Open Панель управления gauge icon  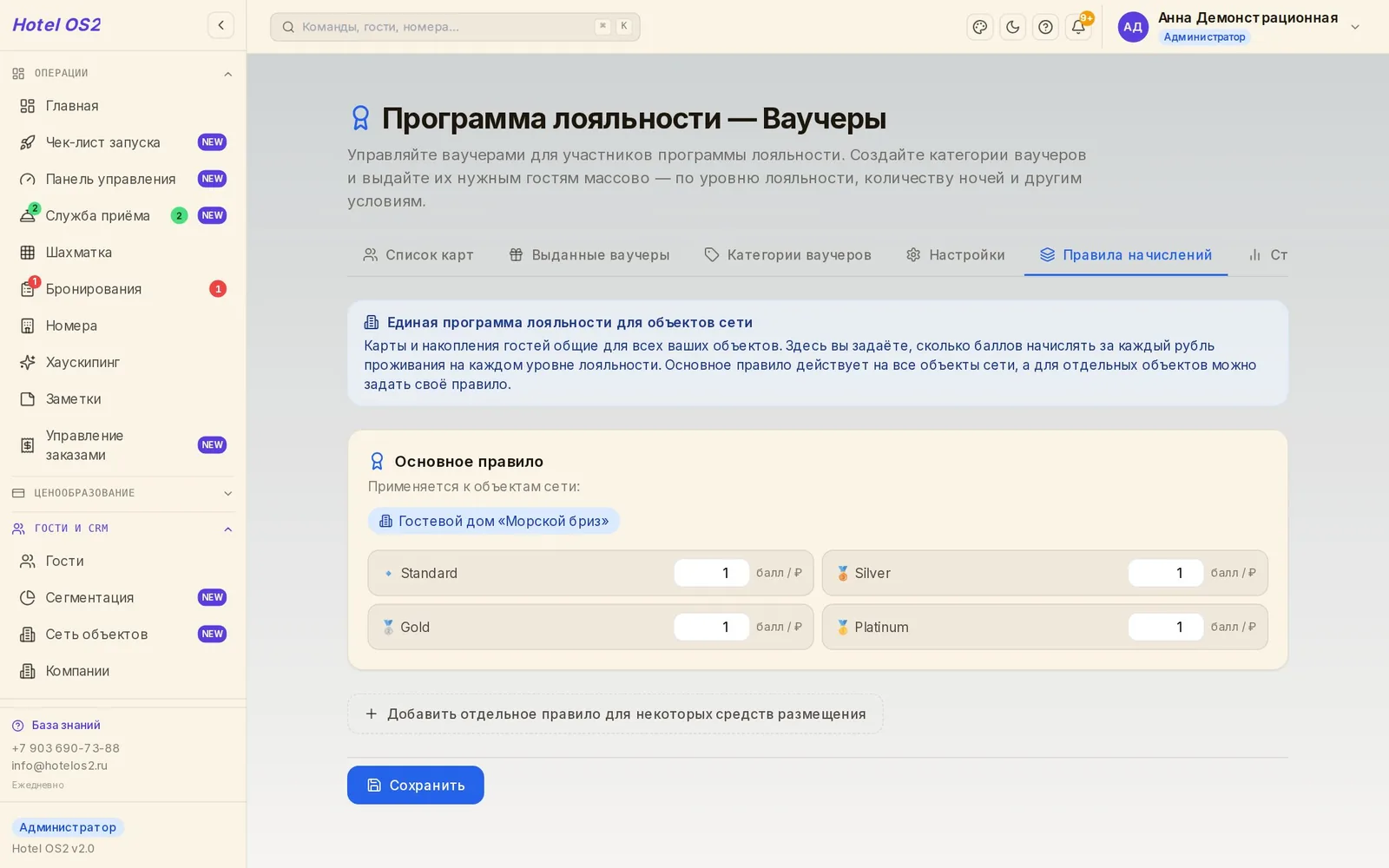tap(28, 179)
